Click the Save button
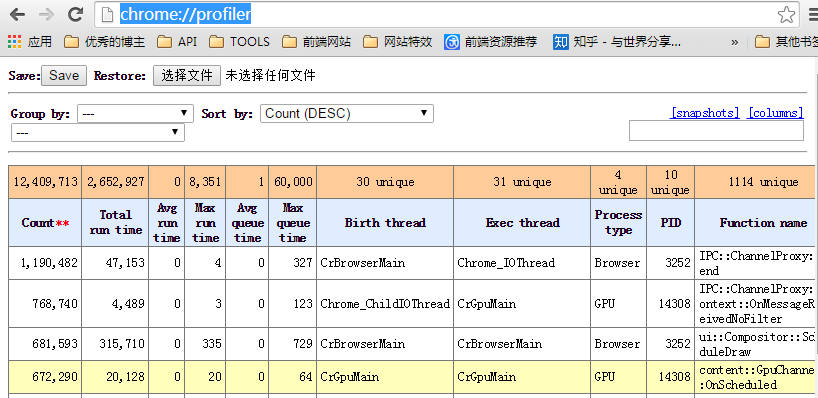This screenshot has height=398, width=818. [64, 76]
